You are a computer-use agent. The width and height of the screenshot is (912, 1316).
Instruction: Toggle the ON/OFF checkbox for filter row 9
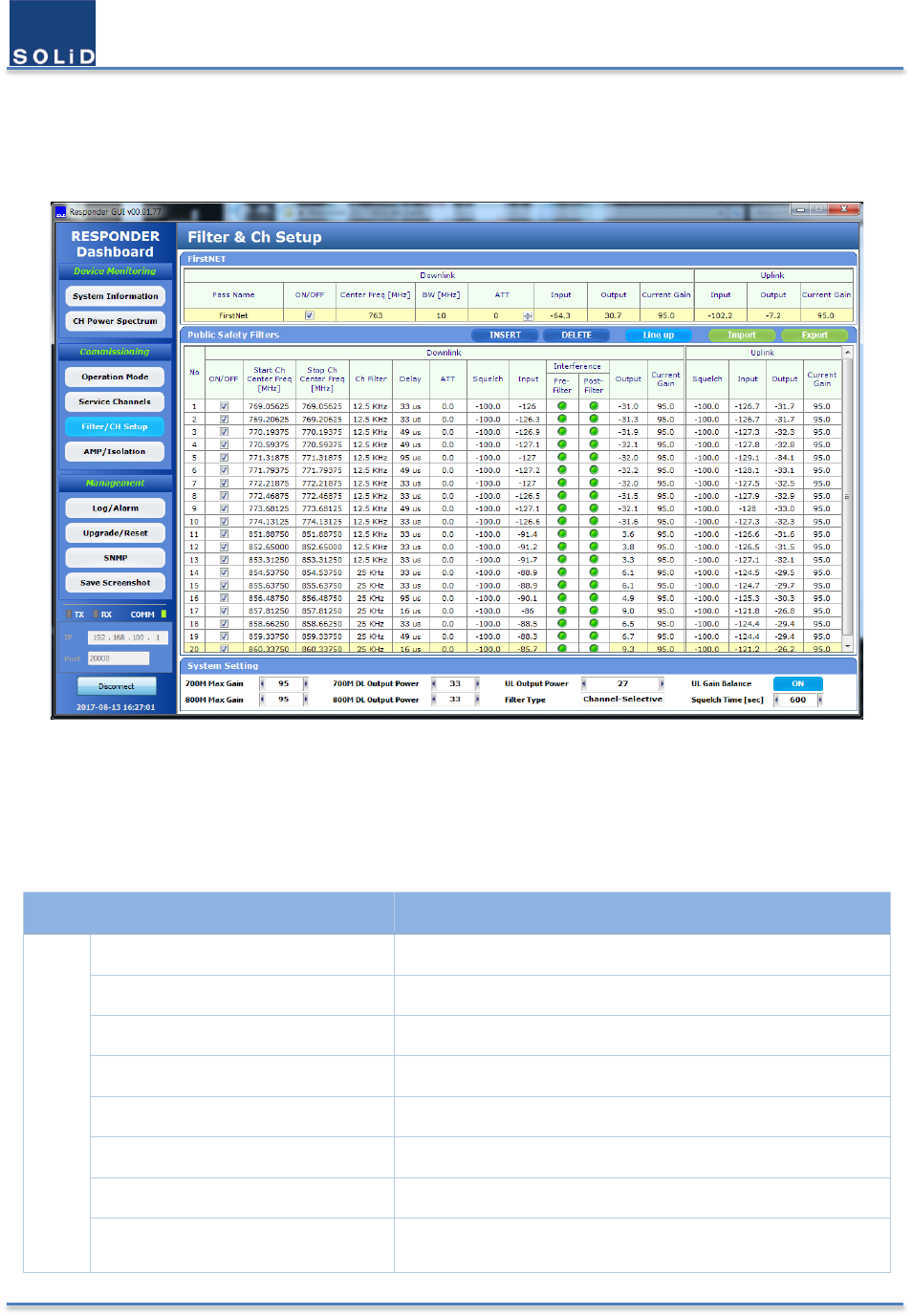pyautogui.click(x=224, y=508)
